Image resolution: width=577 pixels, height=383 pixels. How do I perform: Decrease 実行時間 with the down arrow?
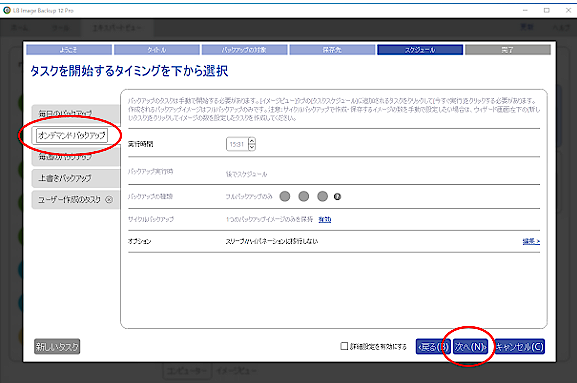coord(252,147)
